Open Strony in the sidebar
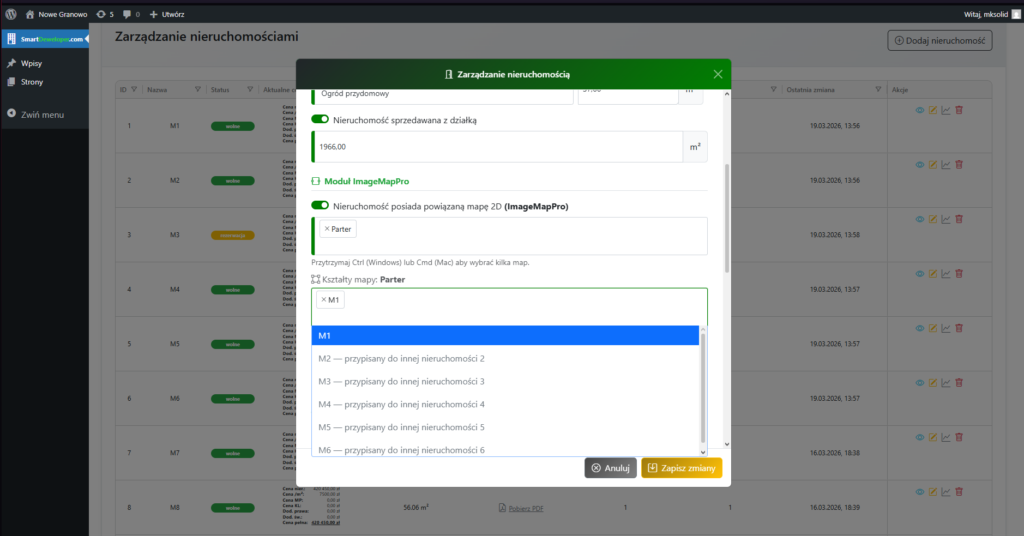This screenshot has width=1024, height=536. tap(32, 82)
